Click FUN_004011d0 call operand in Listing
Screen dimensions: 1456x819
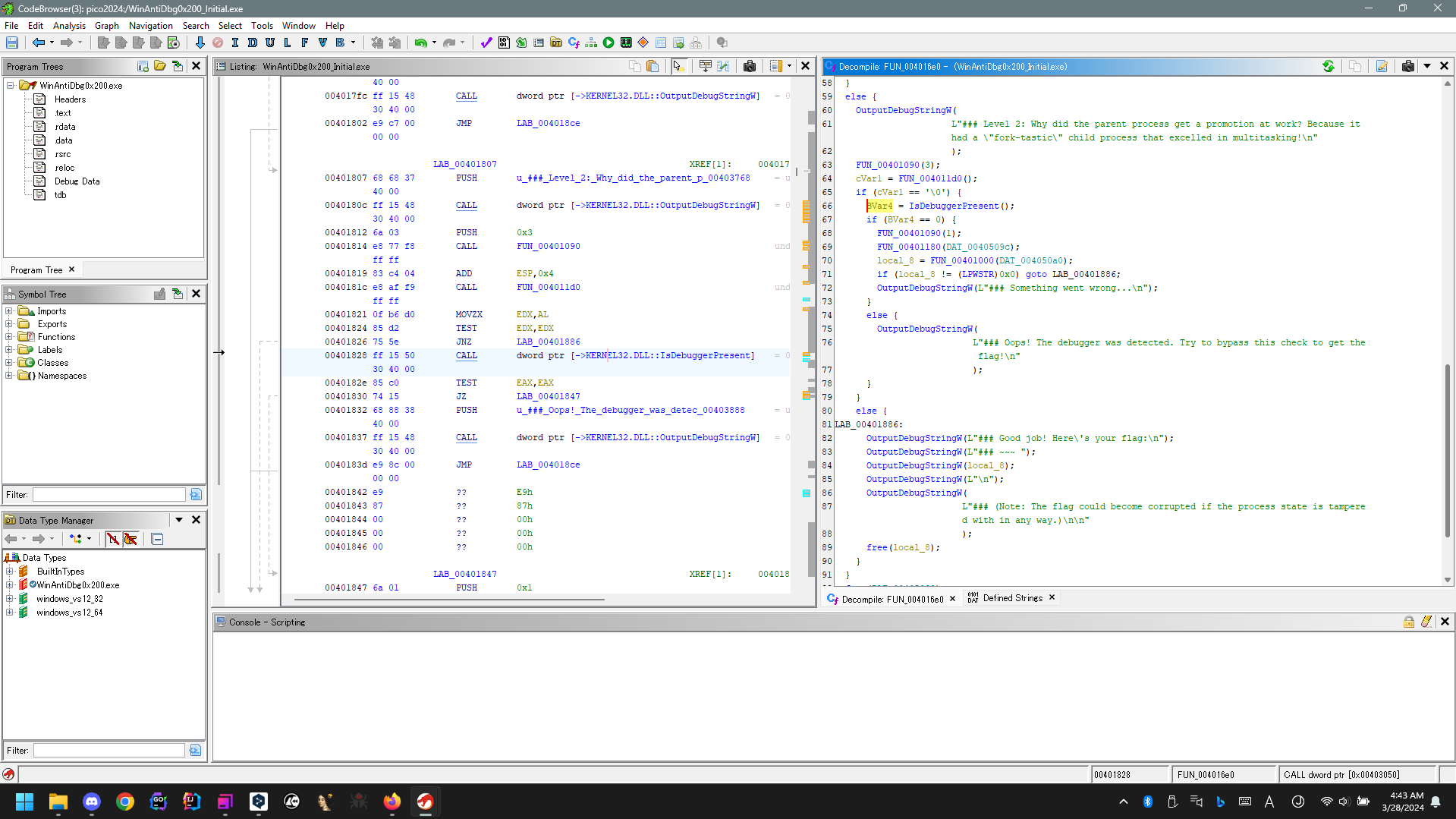click(548, 287)
